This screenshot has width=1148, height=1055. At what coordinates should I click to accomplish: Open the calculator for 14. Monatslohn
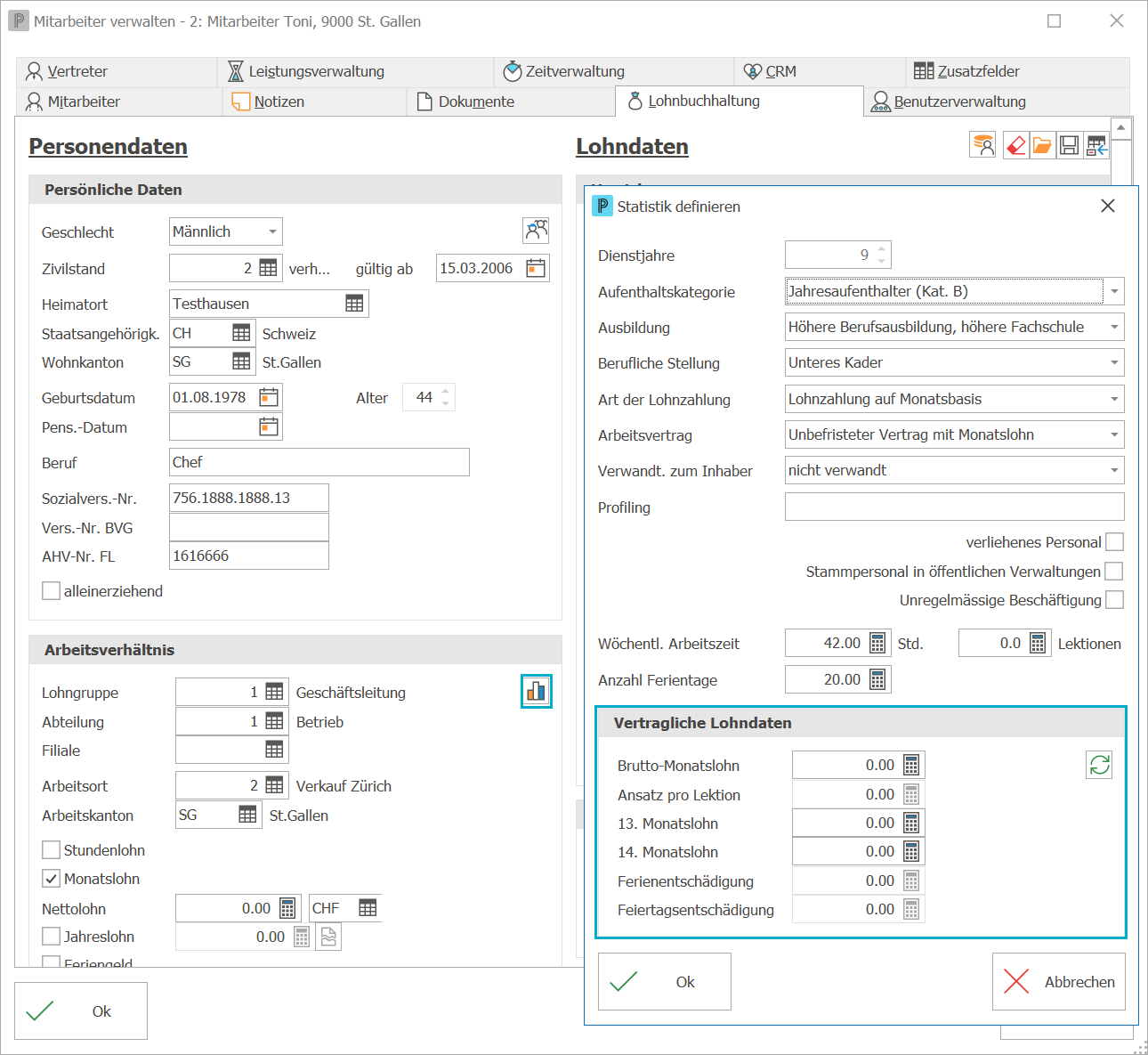pyautogui.click(x=911, y=851)
